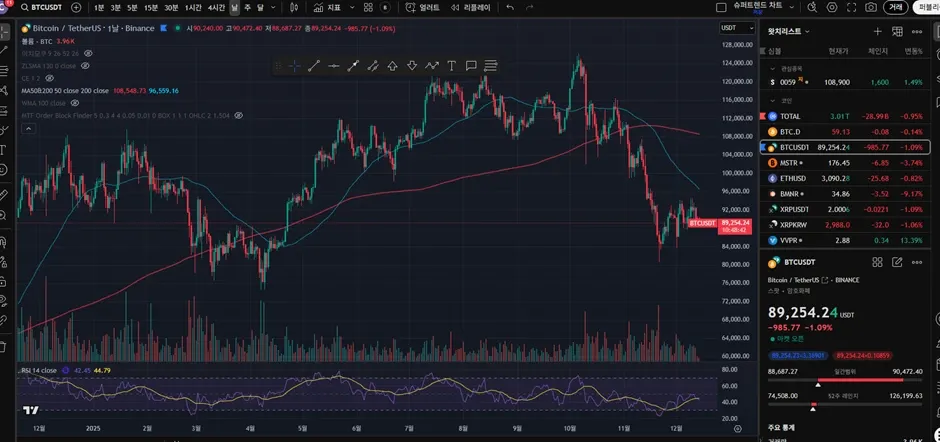
Task: Open the 왓치리스트 dropdown
Action: tap(789, 31)
